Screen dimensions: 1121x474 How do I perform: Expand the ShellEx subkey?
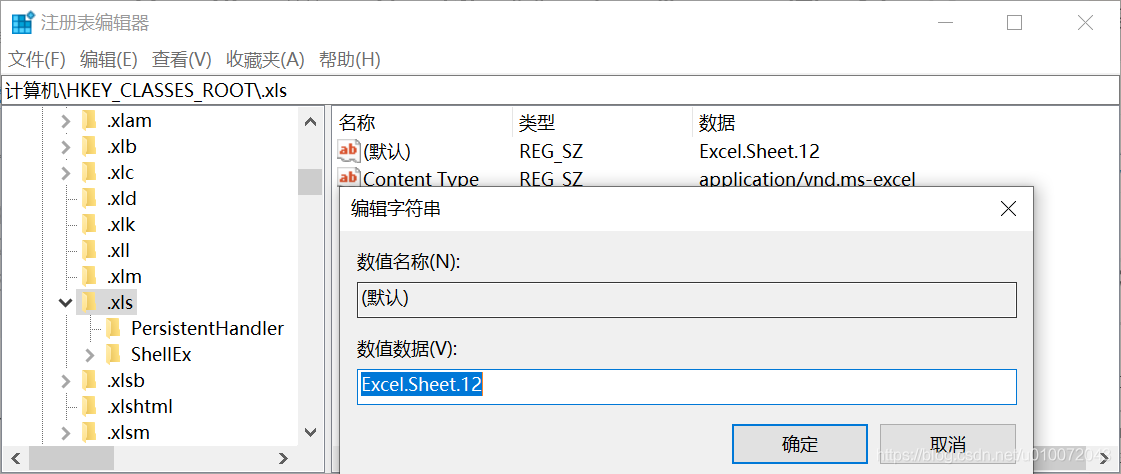pos(89,354)
